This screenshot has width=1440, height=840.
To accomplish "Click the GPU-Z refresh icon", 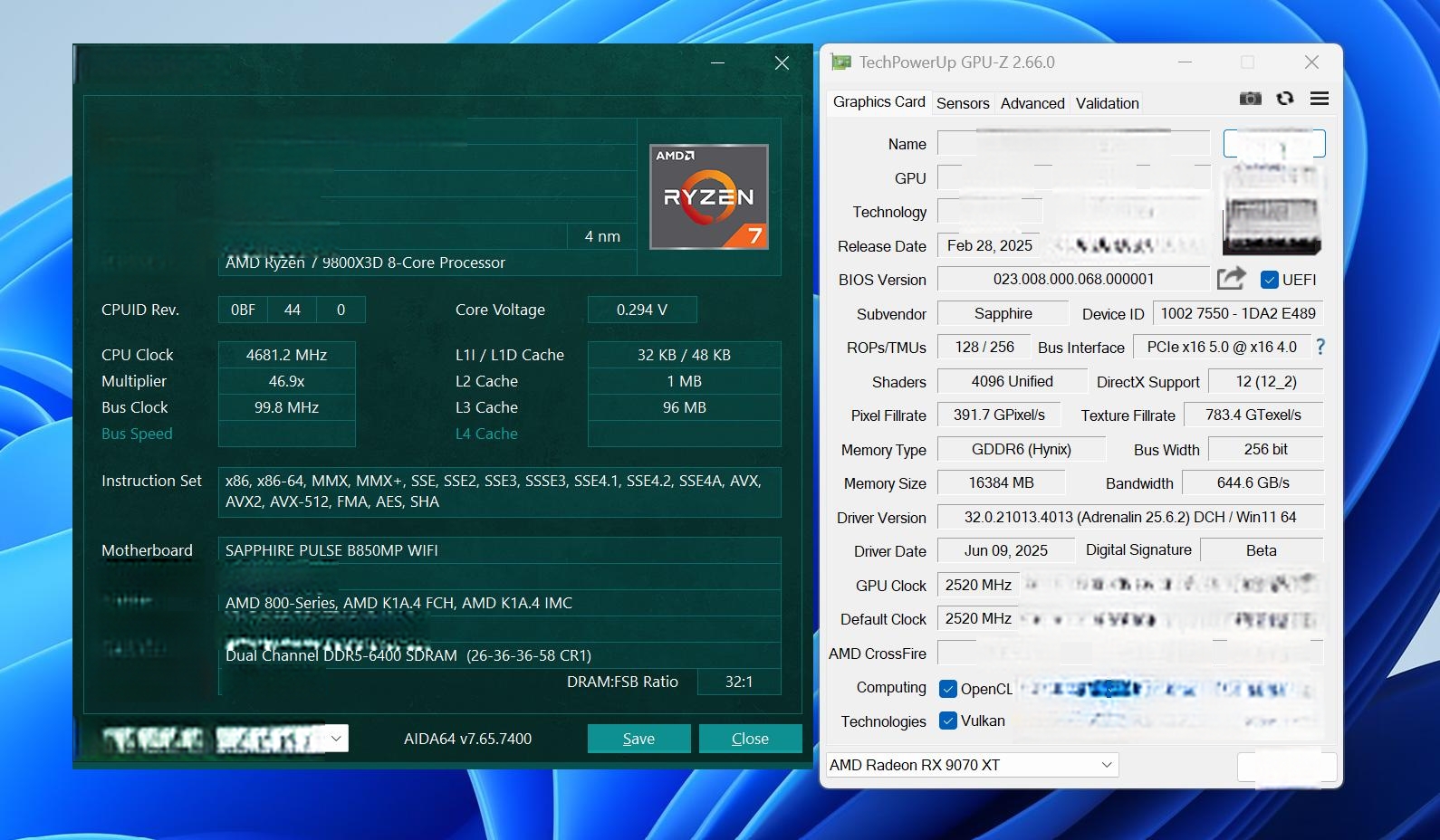I will click(1285, 99).
